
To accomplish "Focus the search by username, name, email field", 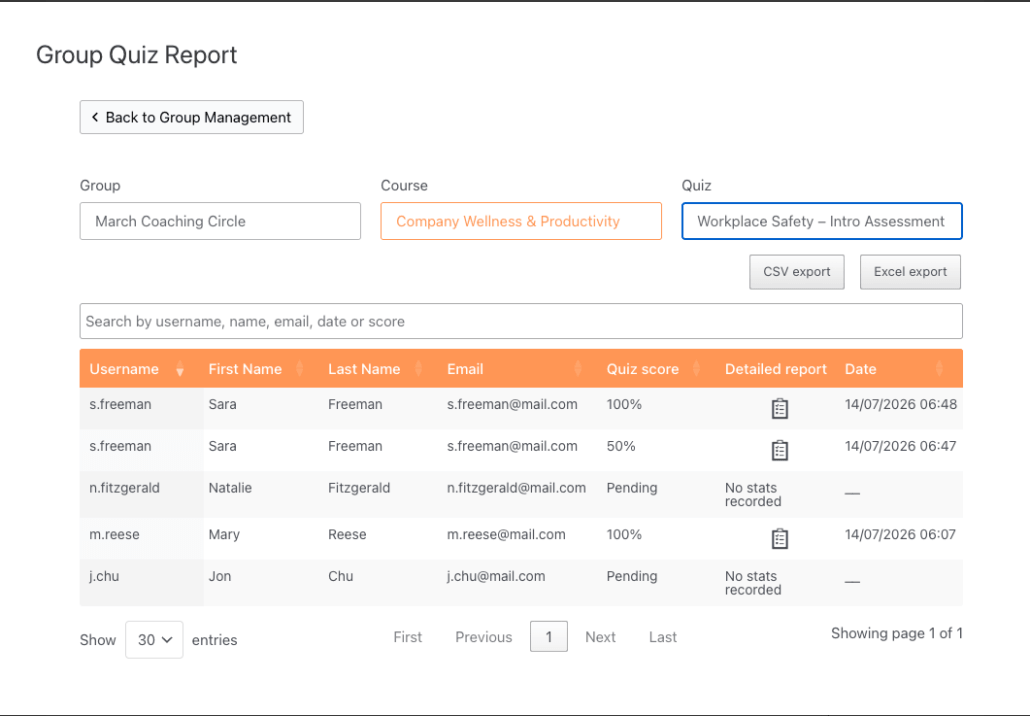I will (x=521, y=321).
